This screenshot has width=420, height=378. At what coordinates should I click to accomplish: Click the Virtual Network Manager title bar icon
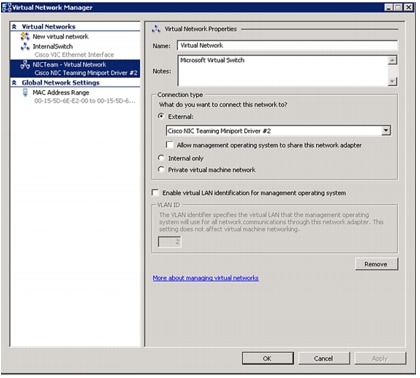click(7, 7)
